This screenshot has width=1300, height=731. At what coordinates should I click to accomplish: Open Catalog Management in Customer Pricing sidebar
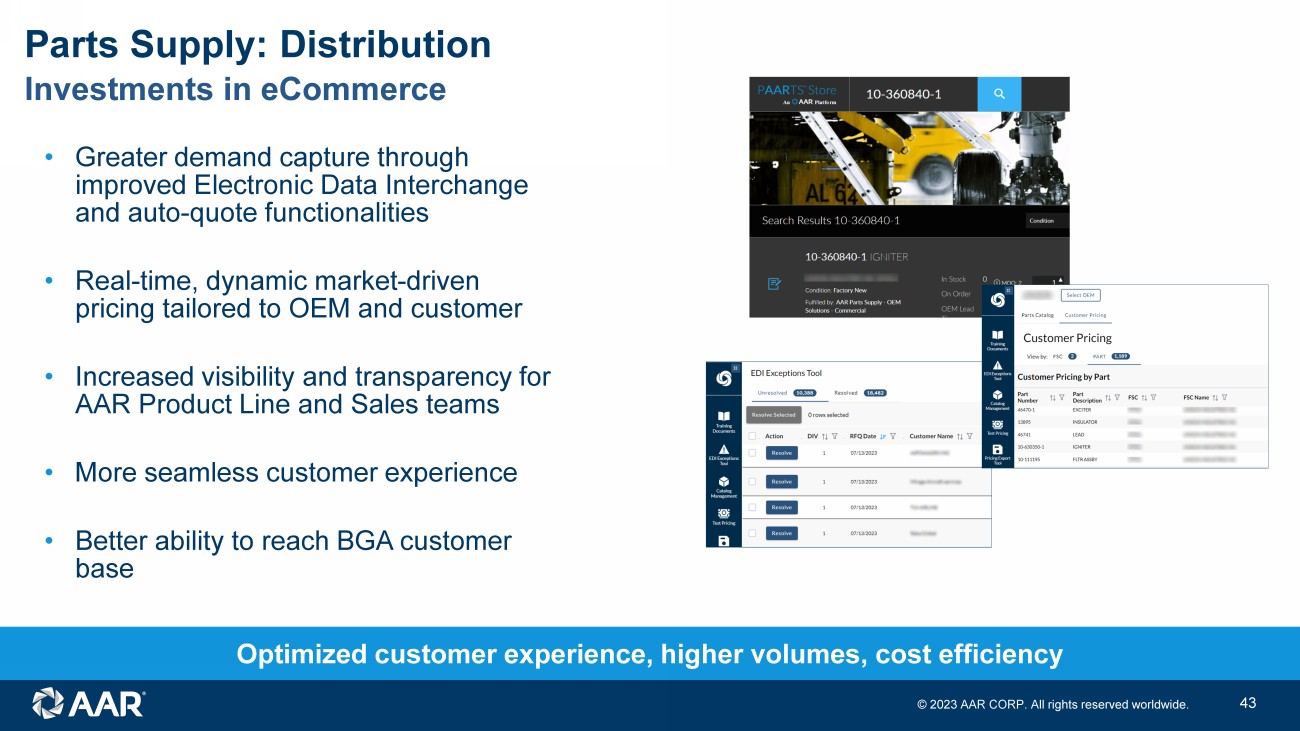click(997, 402)
